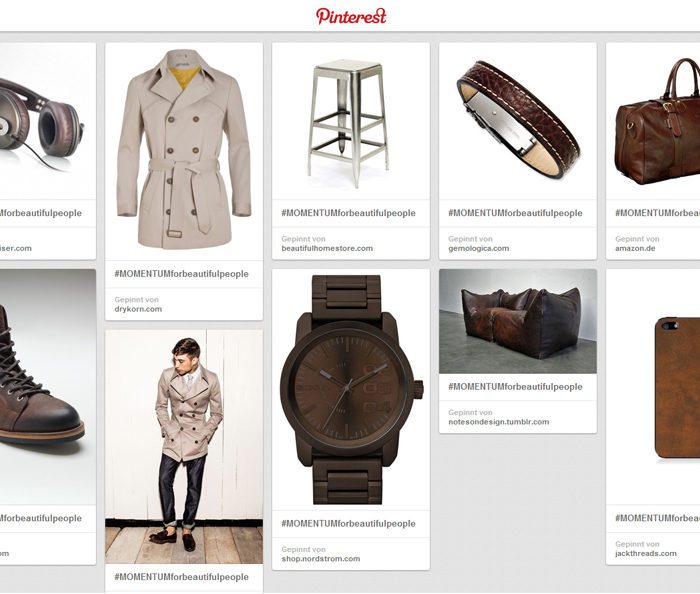Open the brown leather boot pin image
Image resolution: width=700 pixels, height=594 pixels.
47,387
